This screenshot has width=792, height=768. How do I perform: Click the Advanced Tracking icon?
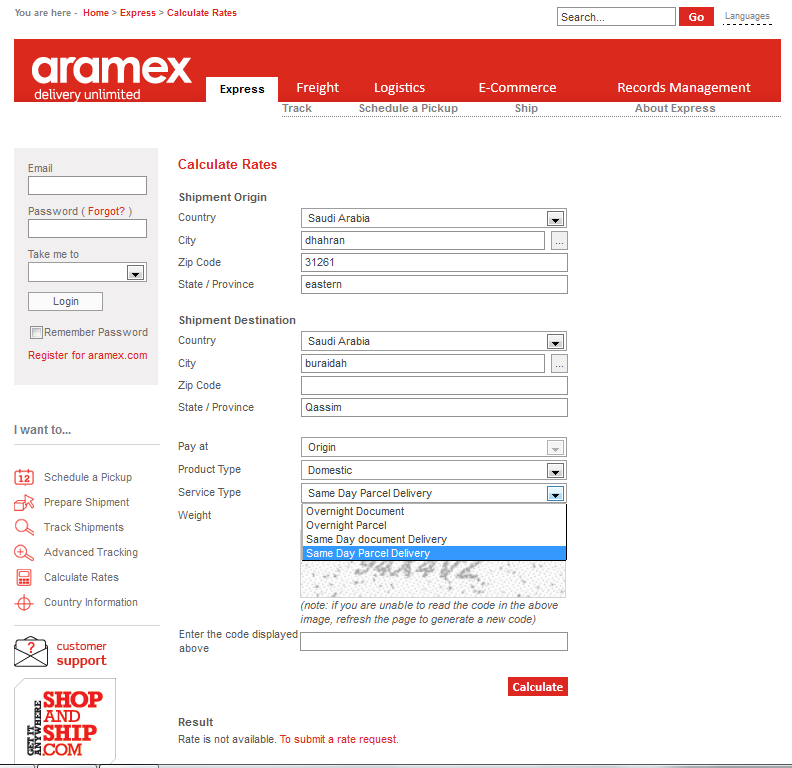tap(25, 552)
